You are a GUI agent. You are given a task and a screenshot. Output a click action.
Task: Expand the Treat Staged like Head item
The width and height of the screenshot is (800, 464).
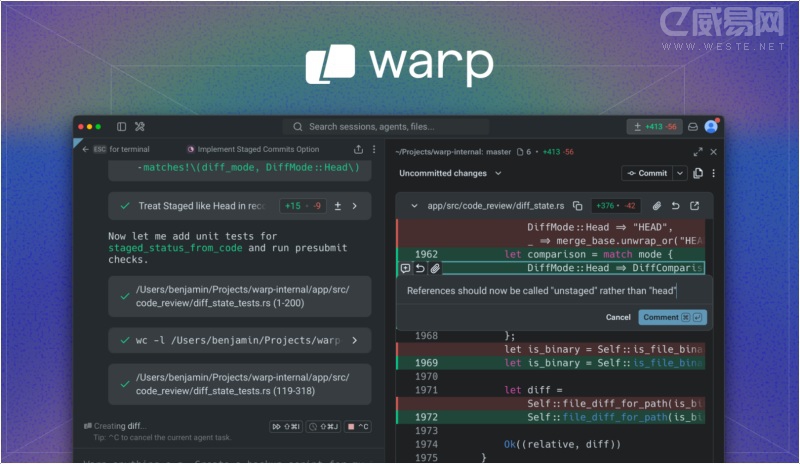point(355,206)
